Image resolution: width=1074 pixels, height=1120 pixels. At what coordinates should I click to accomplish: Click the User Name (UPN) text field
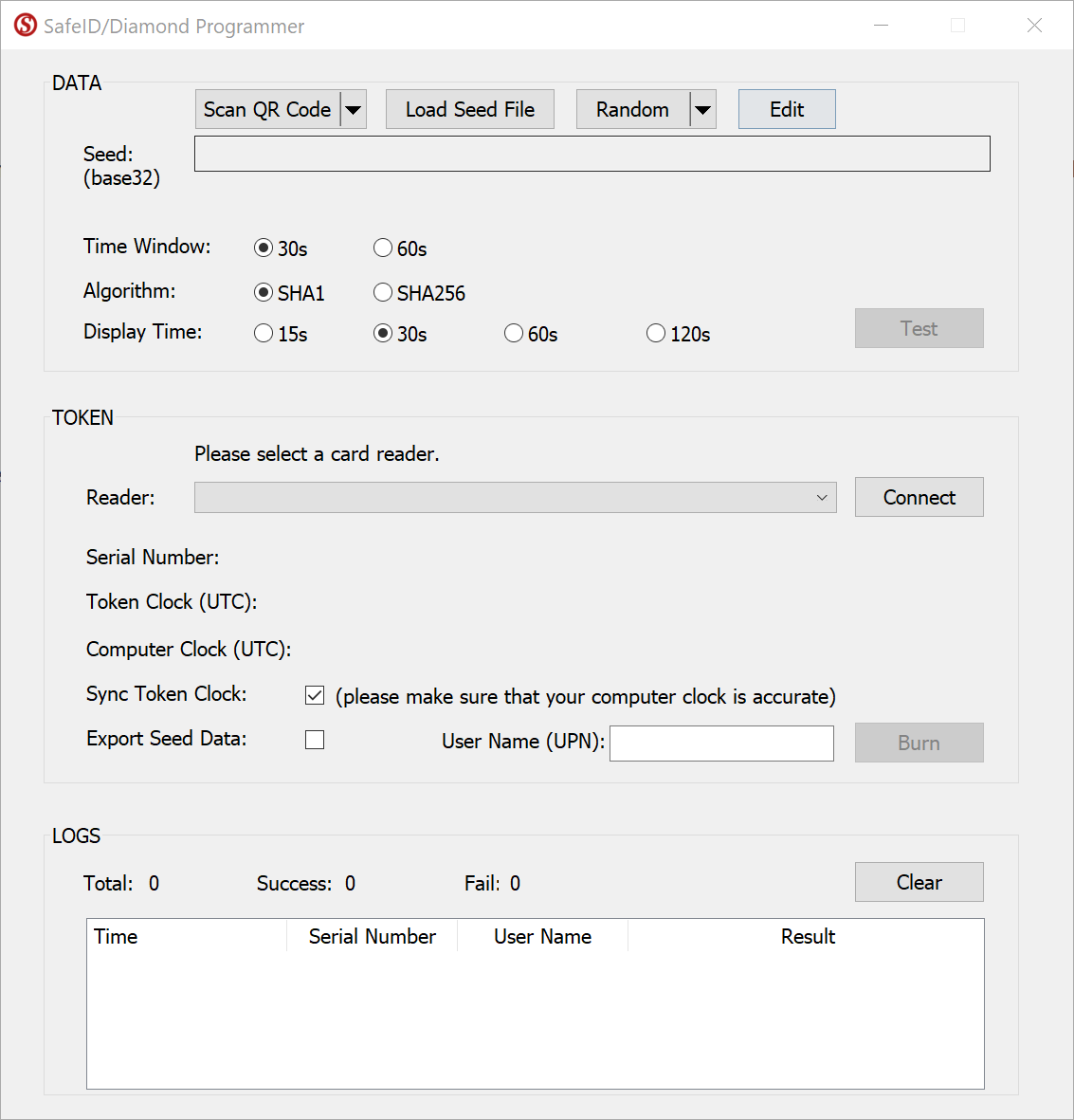pyautogui.click(x=721, y=744)
